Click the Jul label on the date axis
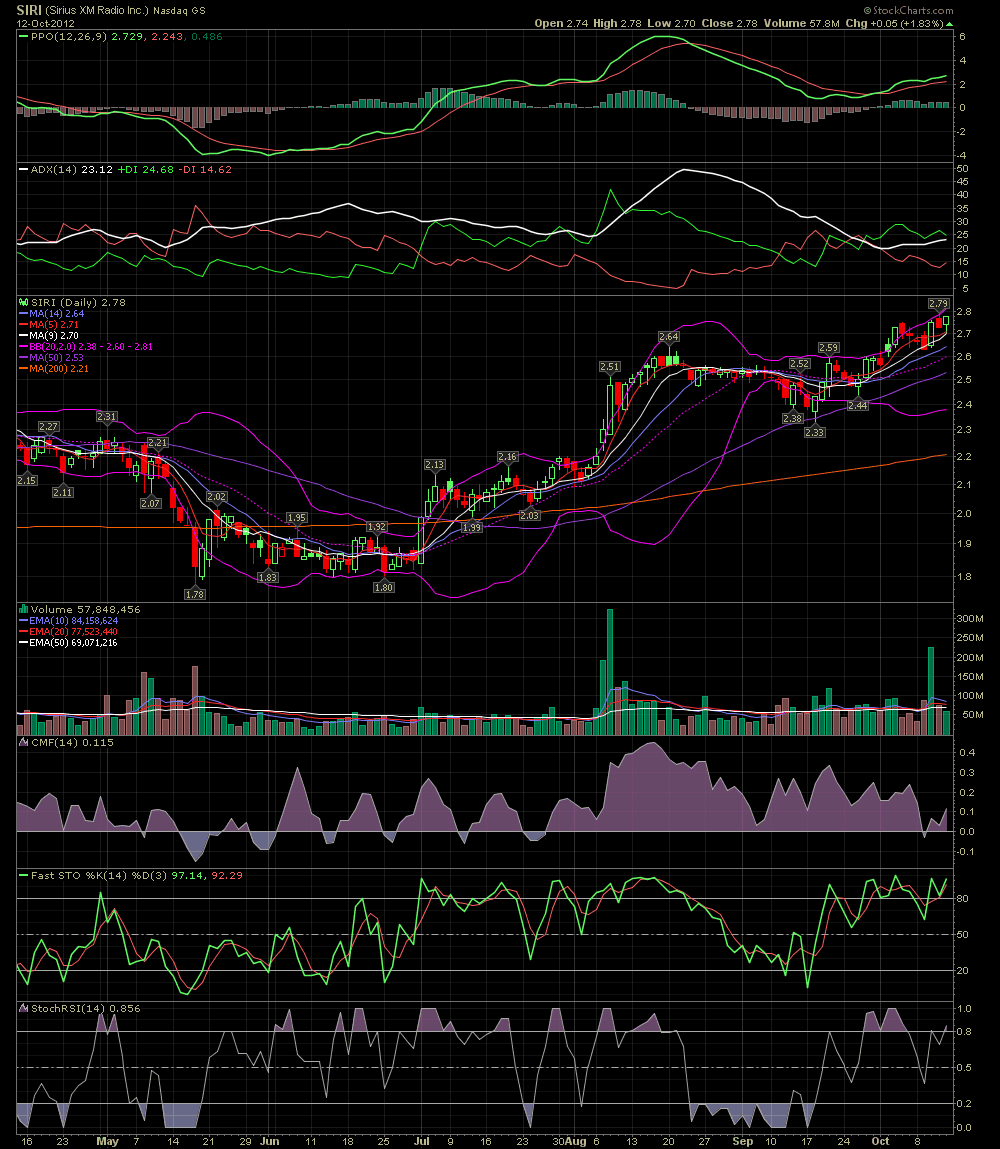 (x=421, y=1141)
